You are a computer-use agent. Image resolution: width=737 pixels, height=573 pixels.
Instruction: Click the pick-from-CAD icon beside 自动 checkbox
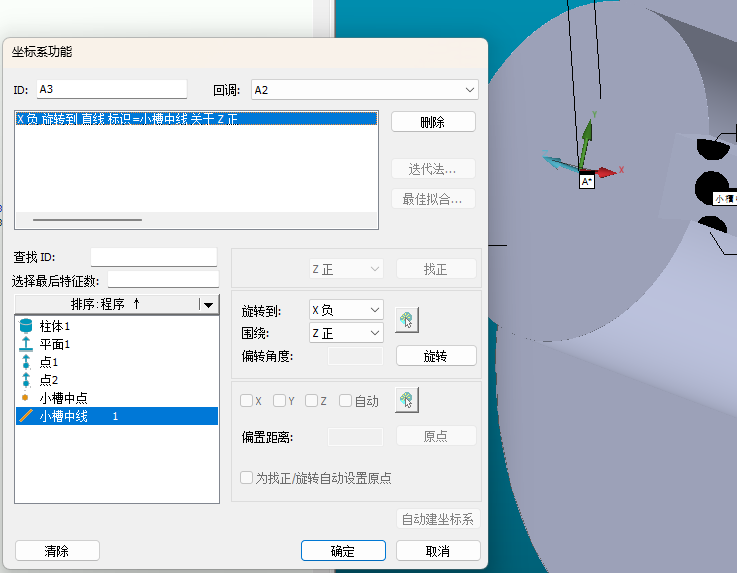(x=407, y=400)
